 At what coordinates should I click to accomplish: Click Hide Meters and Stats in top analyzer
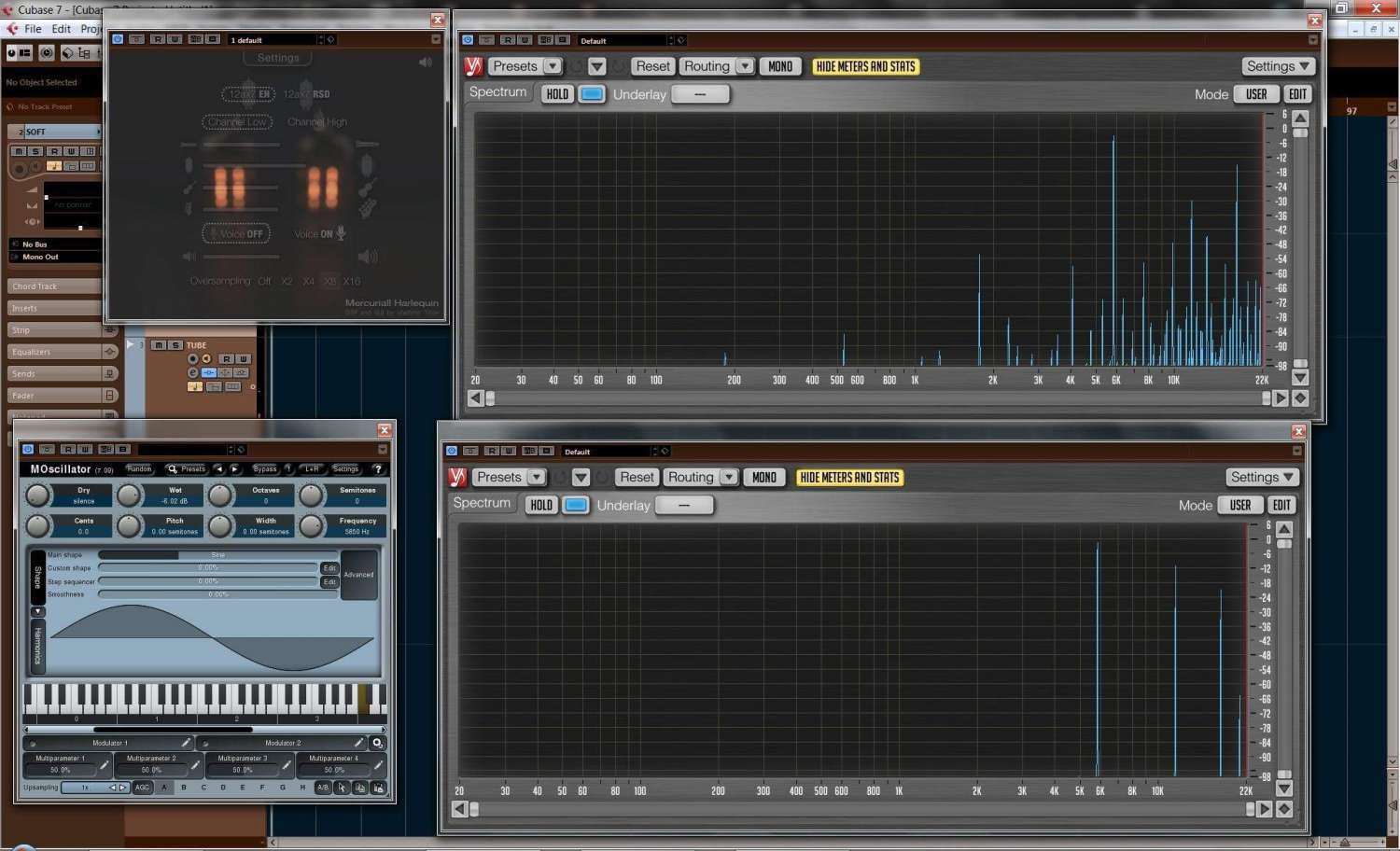pyautogui.click(x=865, y=66)
